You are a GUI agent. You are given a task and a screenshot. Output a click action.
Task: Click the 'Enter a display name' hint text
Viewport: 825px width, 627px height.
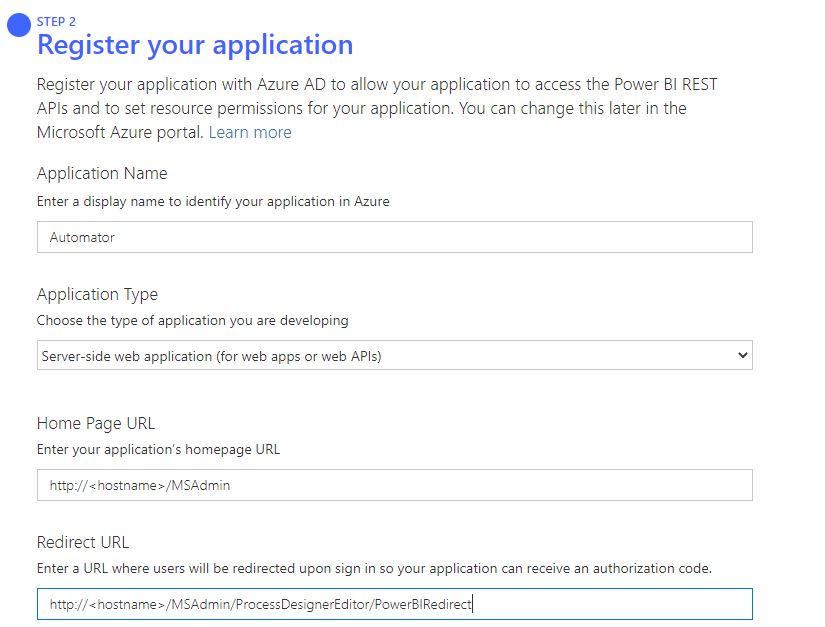click(213, 201)
